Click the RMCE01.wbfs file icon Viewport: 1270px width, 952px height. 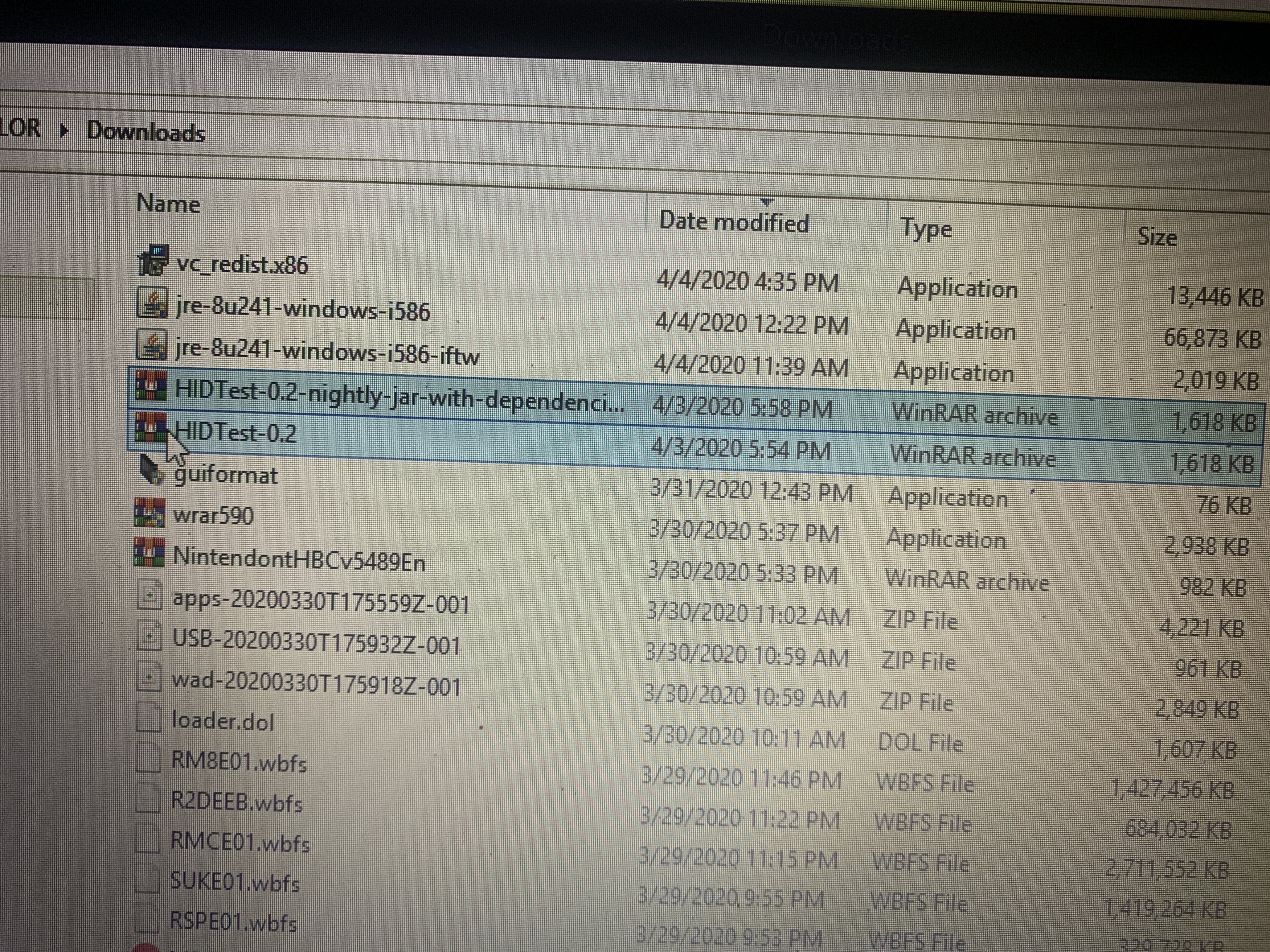[x=148, y=839]
